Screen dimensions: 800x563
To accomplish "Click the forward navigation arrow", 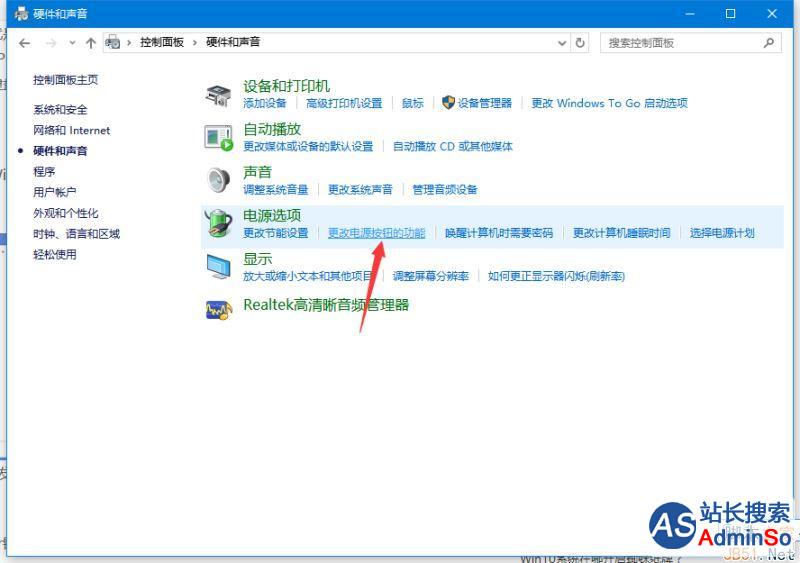I will click(51, 43).
